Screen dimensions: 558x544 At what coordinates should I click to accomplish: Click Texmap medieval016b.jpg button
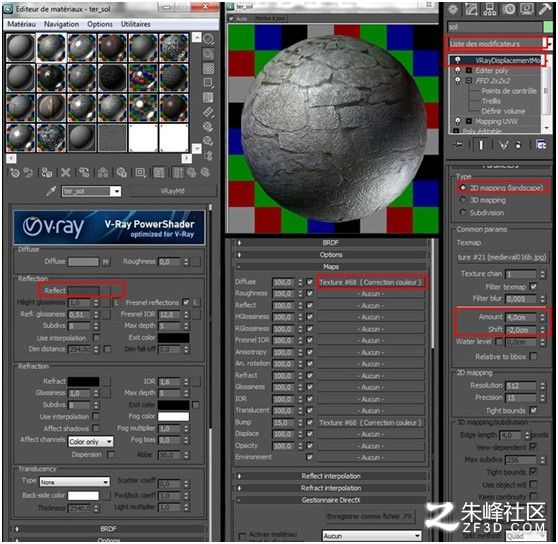(502, 257)
